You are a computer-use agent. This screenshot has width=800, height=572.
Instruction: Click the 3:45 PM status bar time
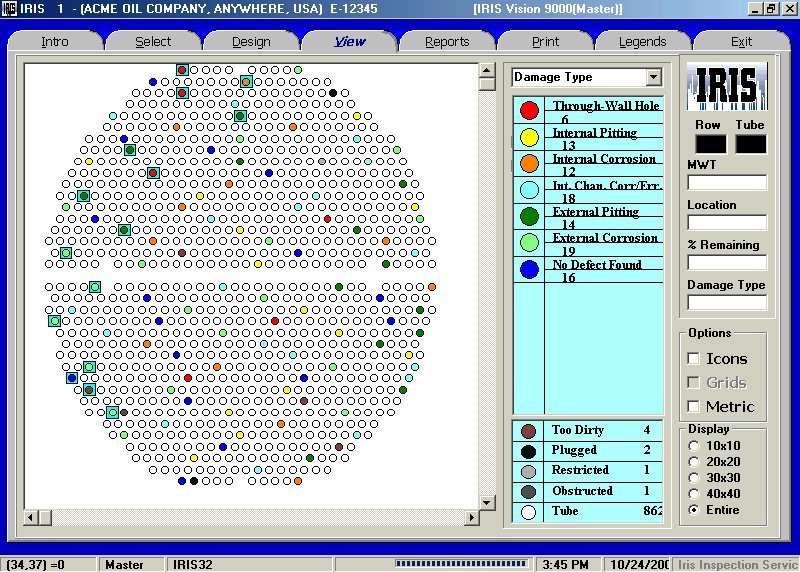click(566, 564)
